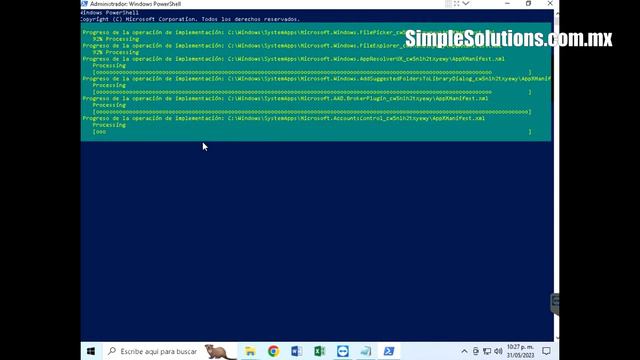Click the Microsoft.AAD.BrokerPlugin line
640x360 pixels.
coord(285,98)
